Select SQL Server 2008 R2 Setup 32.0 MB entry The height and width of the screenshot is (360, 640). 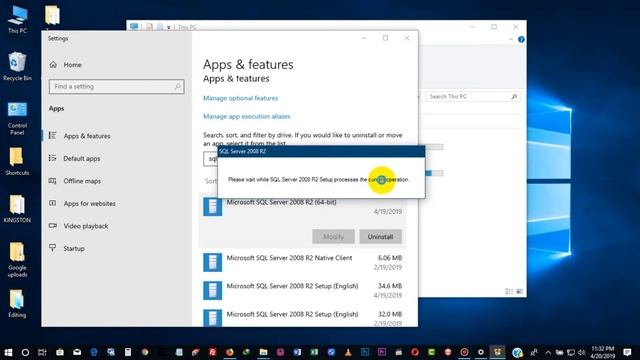coord(302,318)
